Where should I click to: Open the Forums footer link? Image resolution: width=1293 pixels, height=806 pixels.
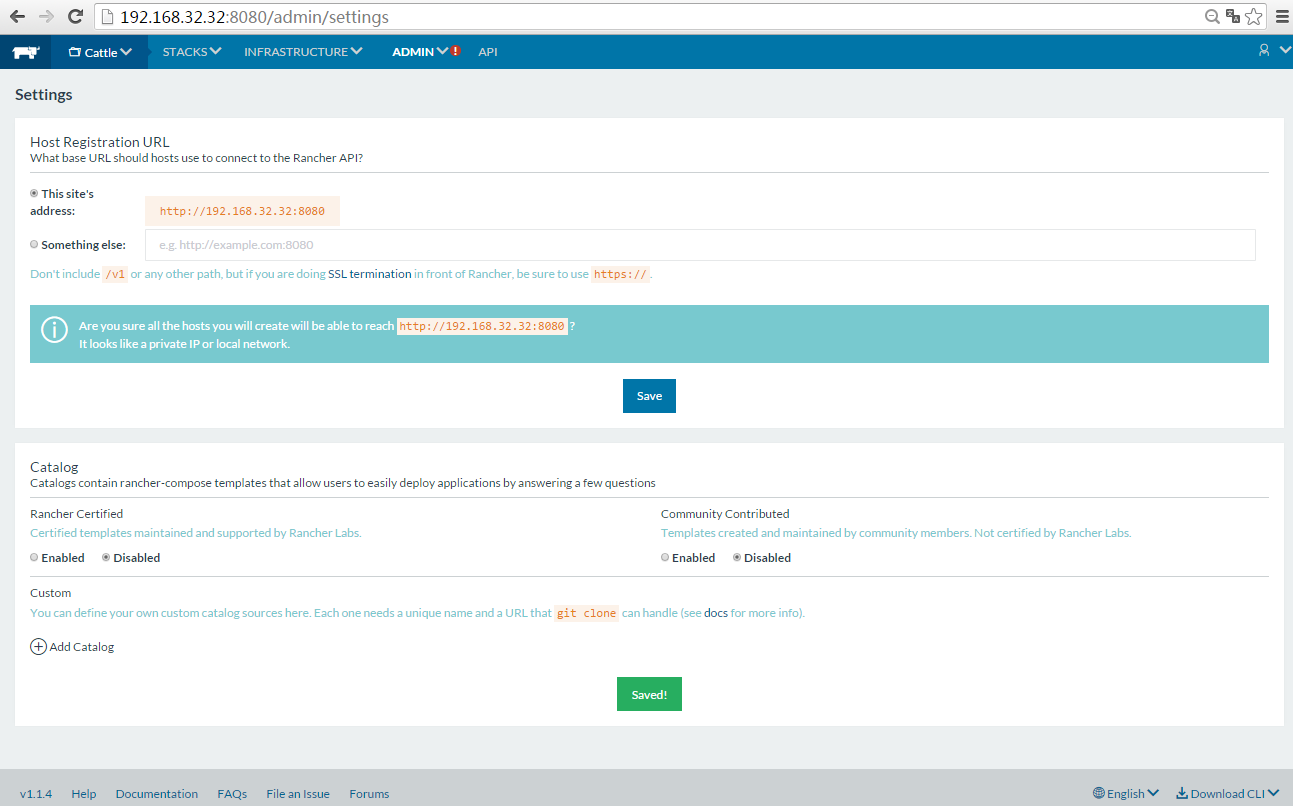369,794
